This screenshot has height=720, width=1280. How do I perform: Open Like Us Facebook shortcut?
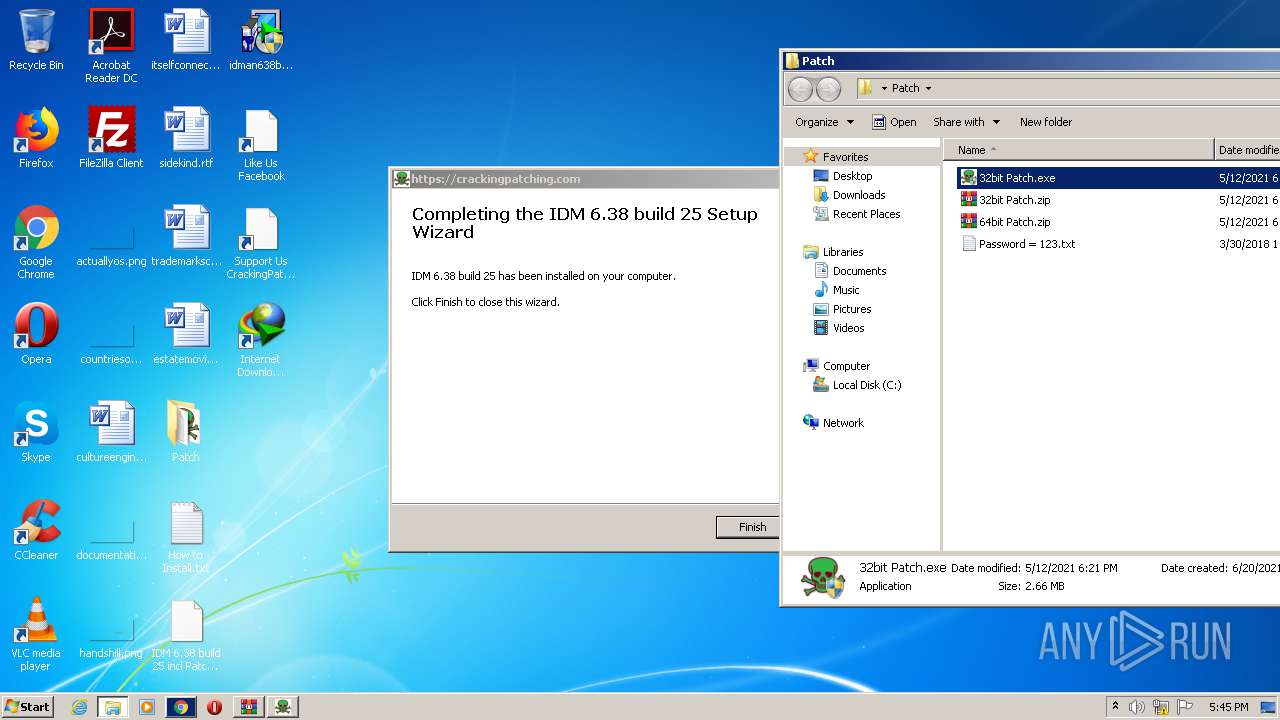261,144
